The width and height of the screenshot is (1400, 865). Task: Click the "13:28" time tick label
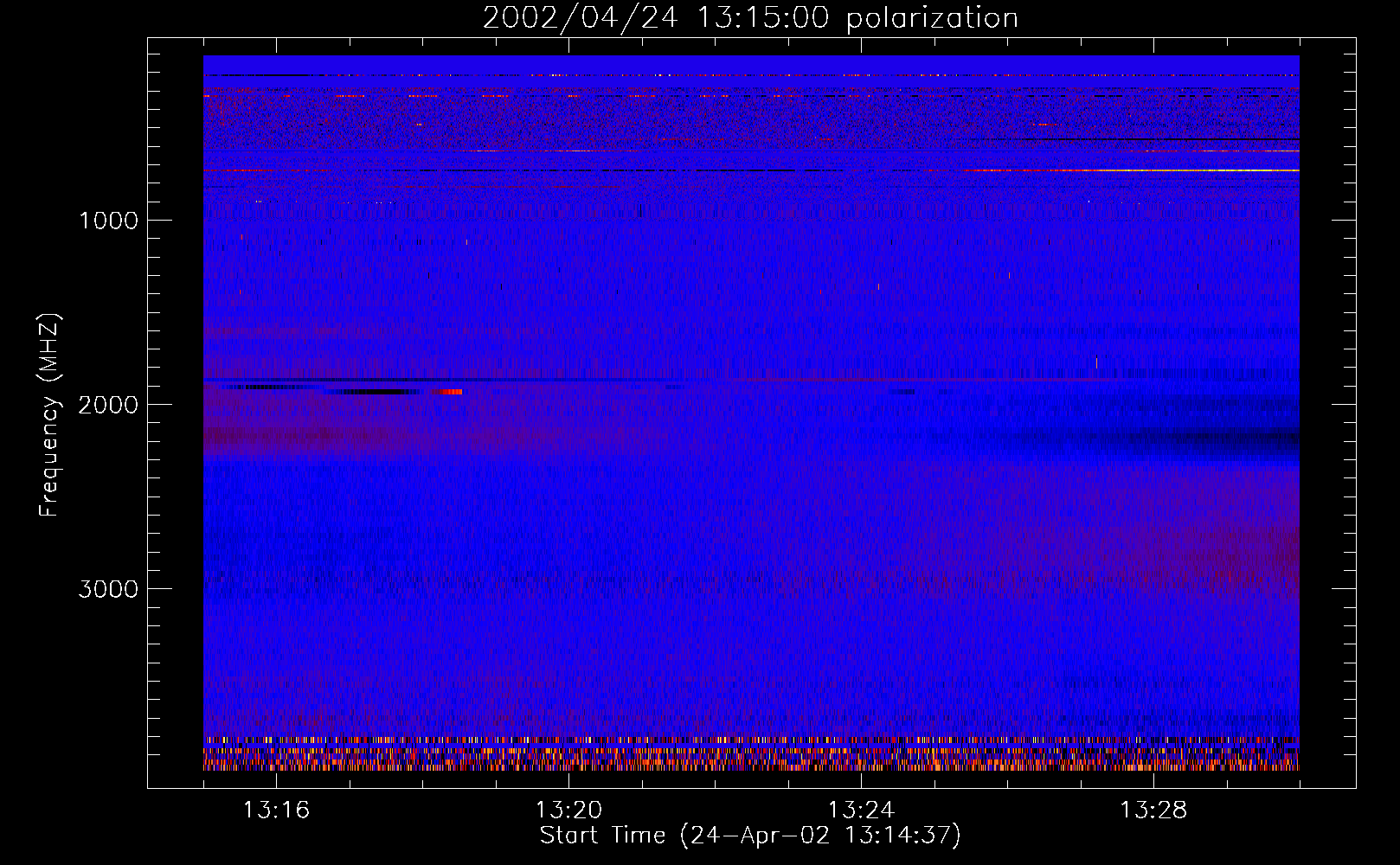pyautogui.click(x=1153, y=811)
